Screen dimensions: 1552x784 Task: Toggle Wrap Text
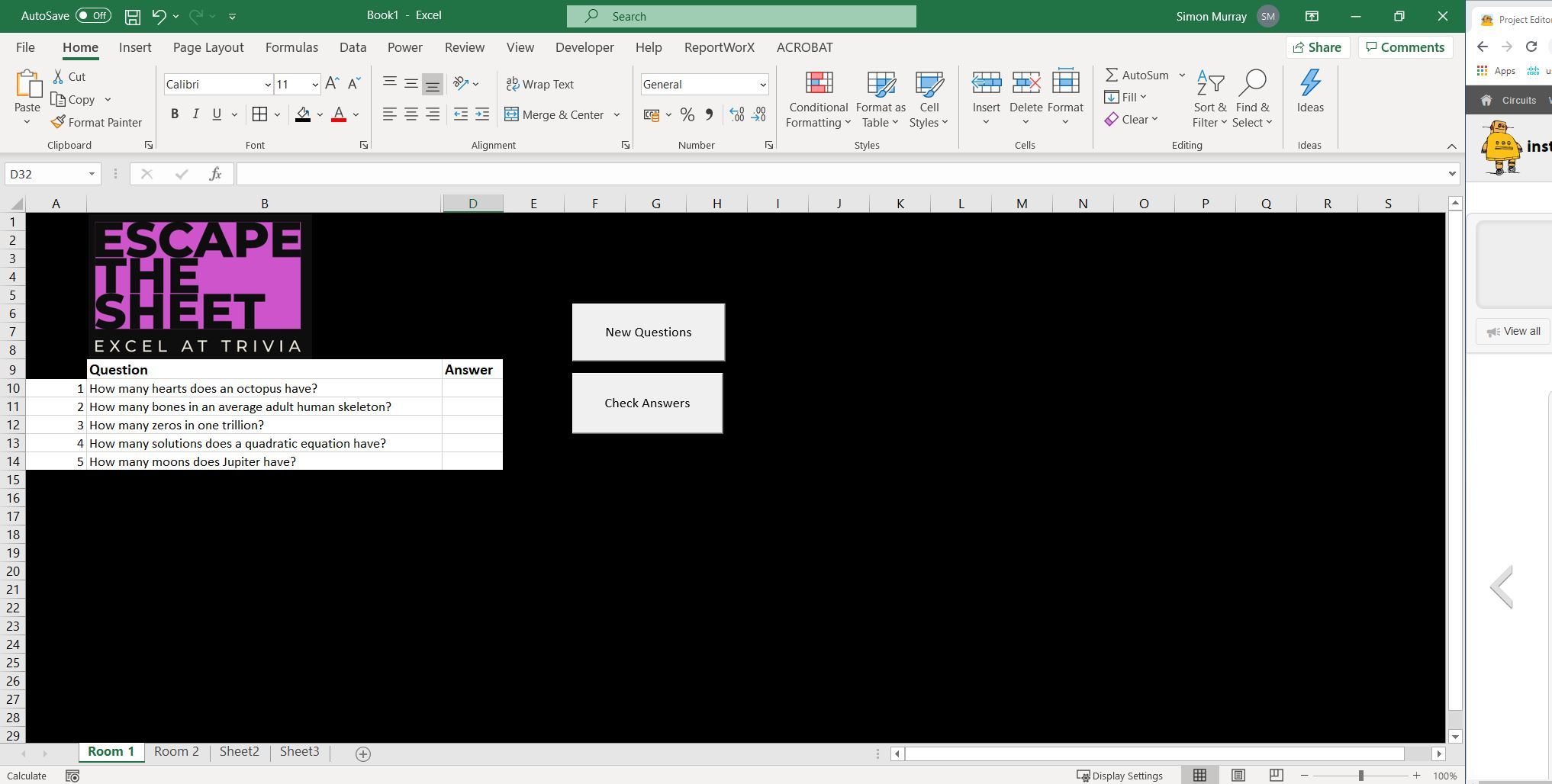point(539,84)
